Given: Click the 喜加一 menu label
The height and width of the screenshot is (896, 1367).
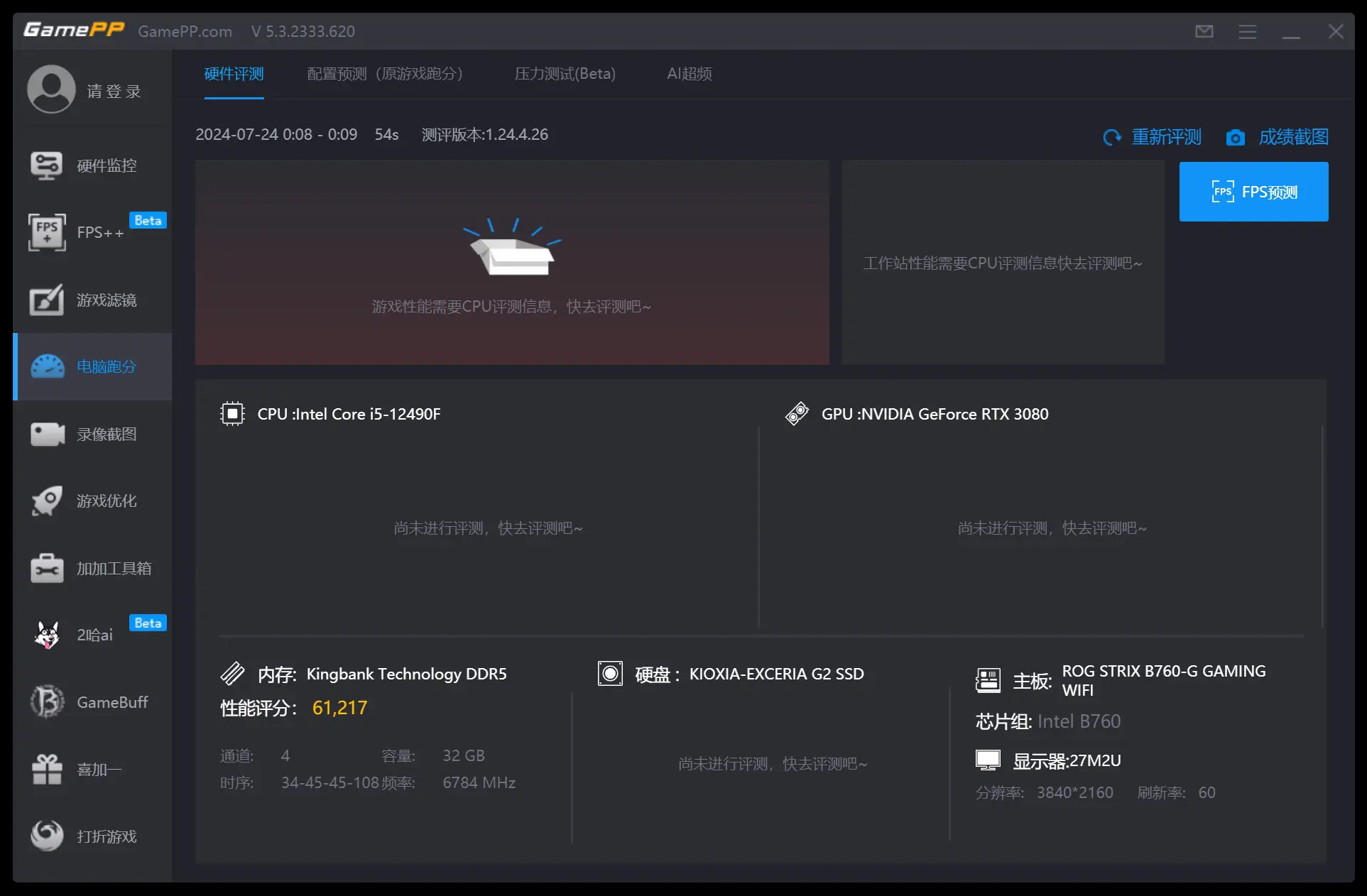Looking at the screenshot, I should (x=99, y=770).
